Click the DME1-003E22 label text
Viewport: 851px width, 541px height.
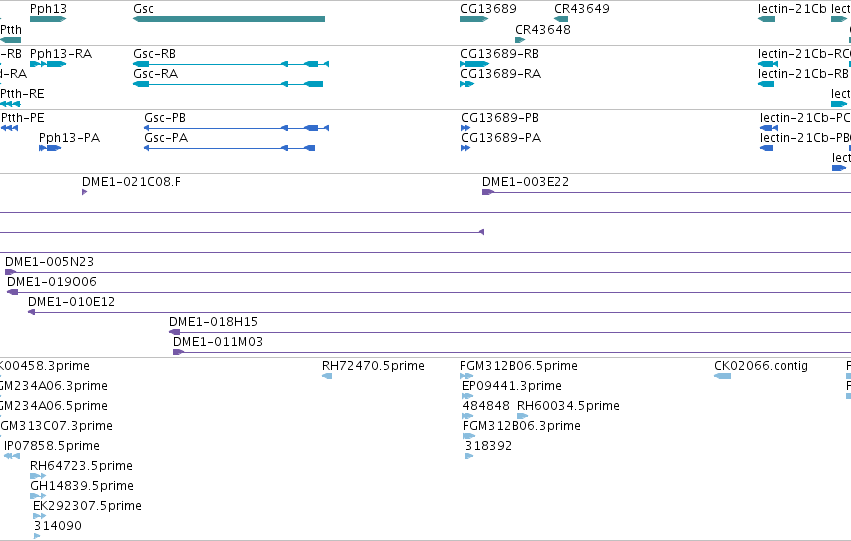tap(525, 182)
